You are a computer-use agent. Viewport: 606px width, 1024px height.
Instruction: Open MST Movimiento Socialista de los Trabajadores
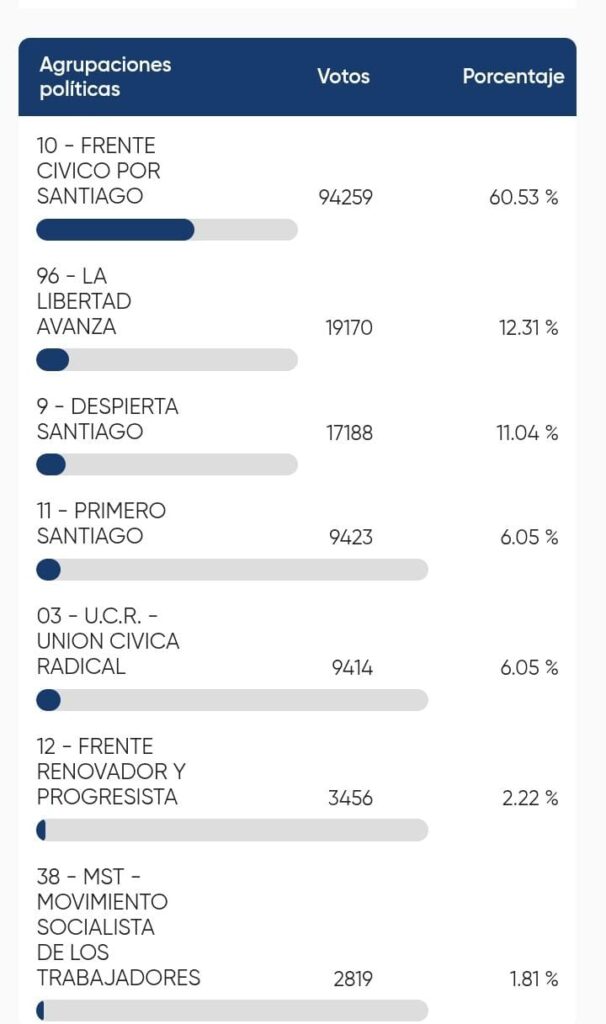coord(118,927)
